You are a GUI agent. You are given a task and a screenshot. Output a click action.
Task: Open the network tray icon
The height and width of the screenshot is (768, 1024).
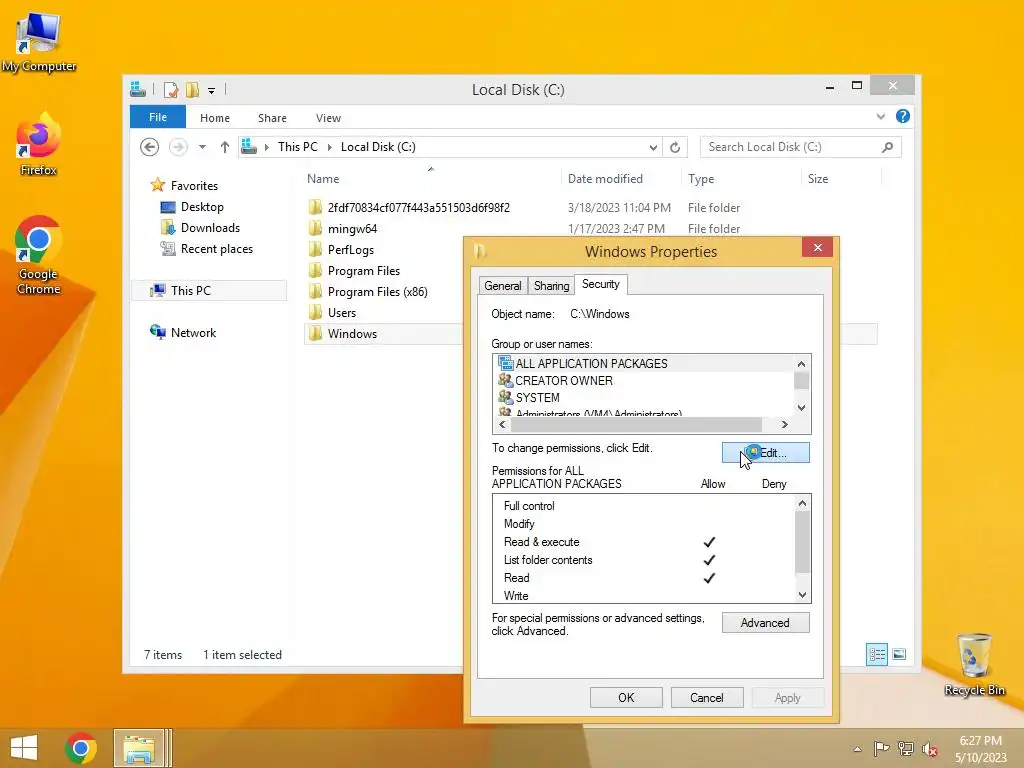click(905, 748)
